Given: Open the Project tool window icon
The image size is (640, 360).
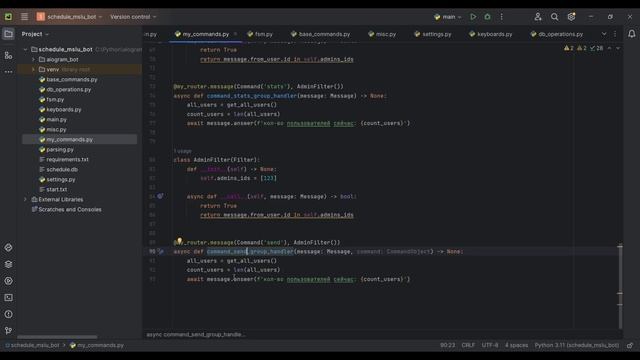Looking at the screenshot, I should [x=8, y=34].
